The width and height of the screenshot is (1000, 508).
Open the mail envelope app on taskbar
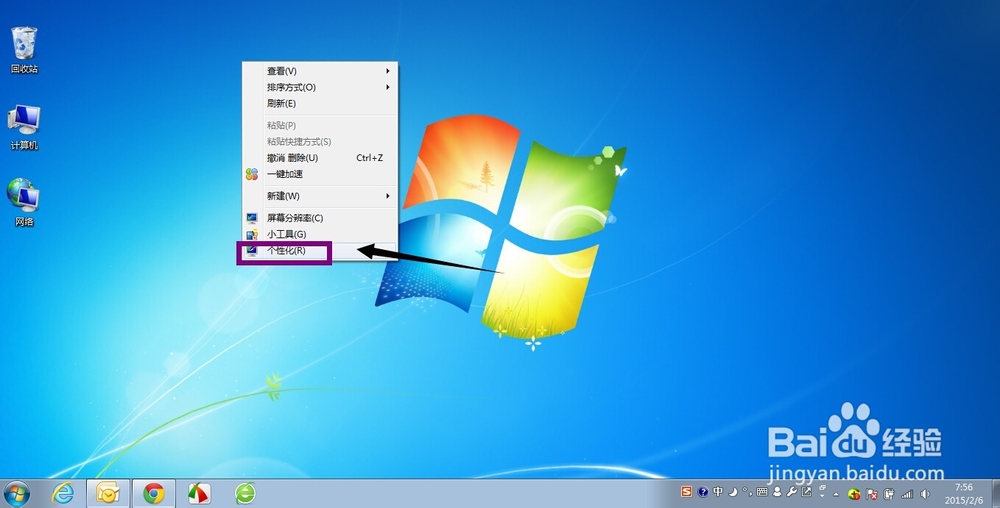[x=108, y=493]
